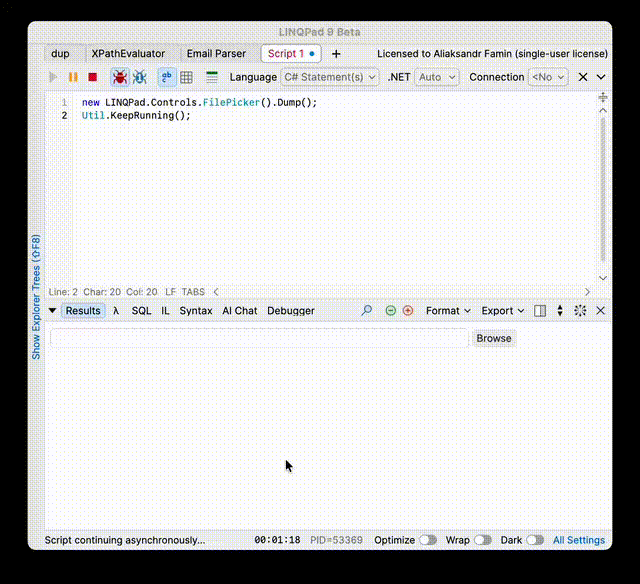Toggle the blue bug break-on-exceptions icon
This screenshot has height=584, width=640.
tap(140, 77)
